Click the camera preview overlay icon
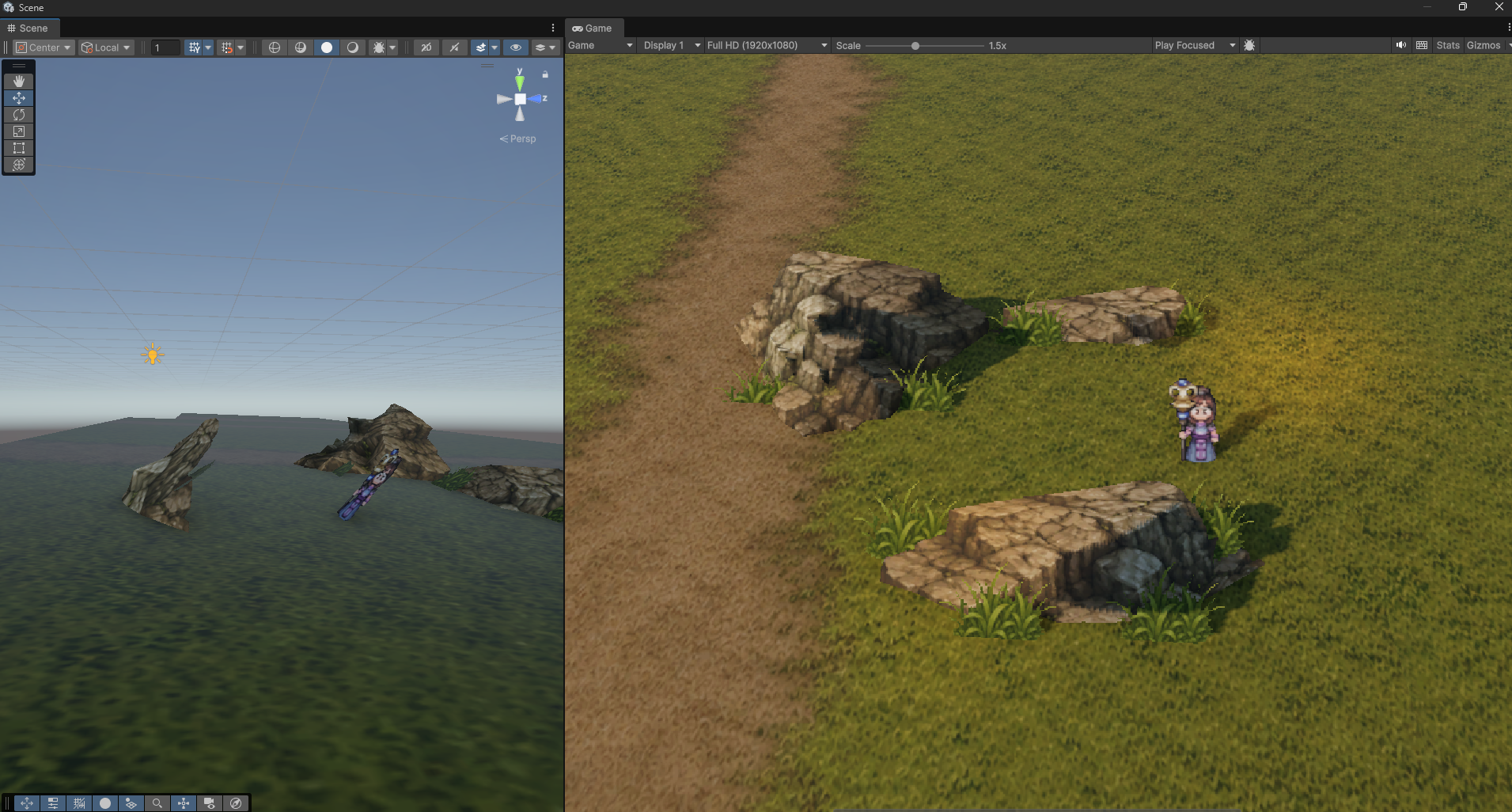The height and width of the screenshot is (812, 1512). tap(210, 803)
